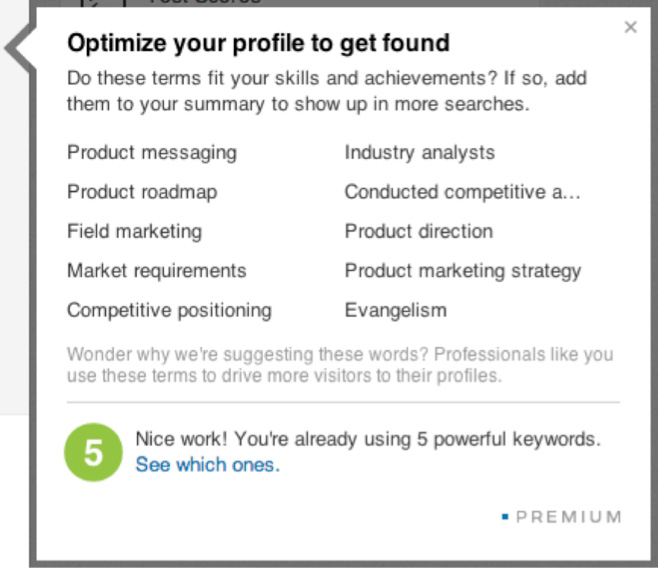Open the 'See which ones.' link

click(x=208, y=464)
